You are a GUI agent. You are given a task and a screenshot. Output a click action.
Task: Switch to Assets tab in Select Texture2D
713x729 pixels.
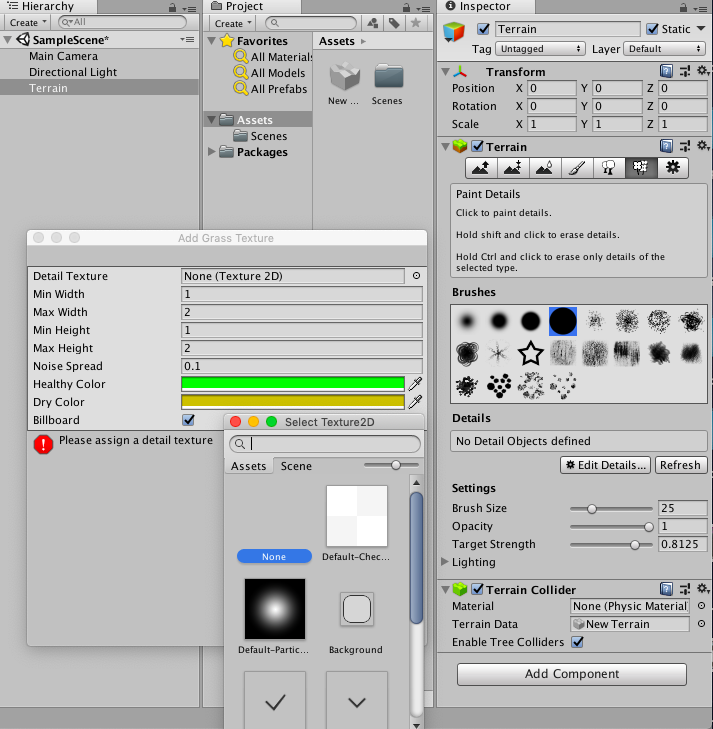249,466
